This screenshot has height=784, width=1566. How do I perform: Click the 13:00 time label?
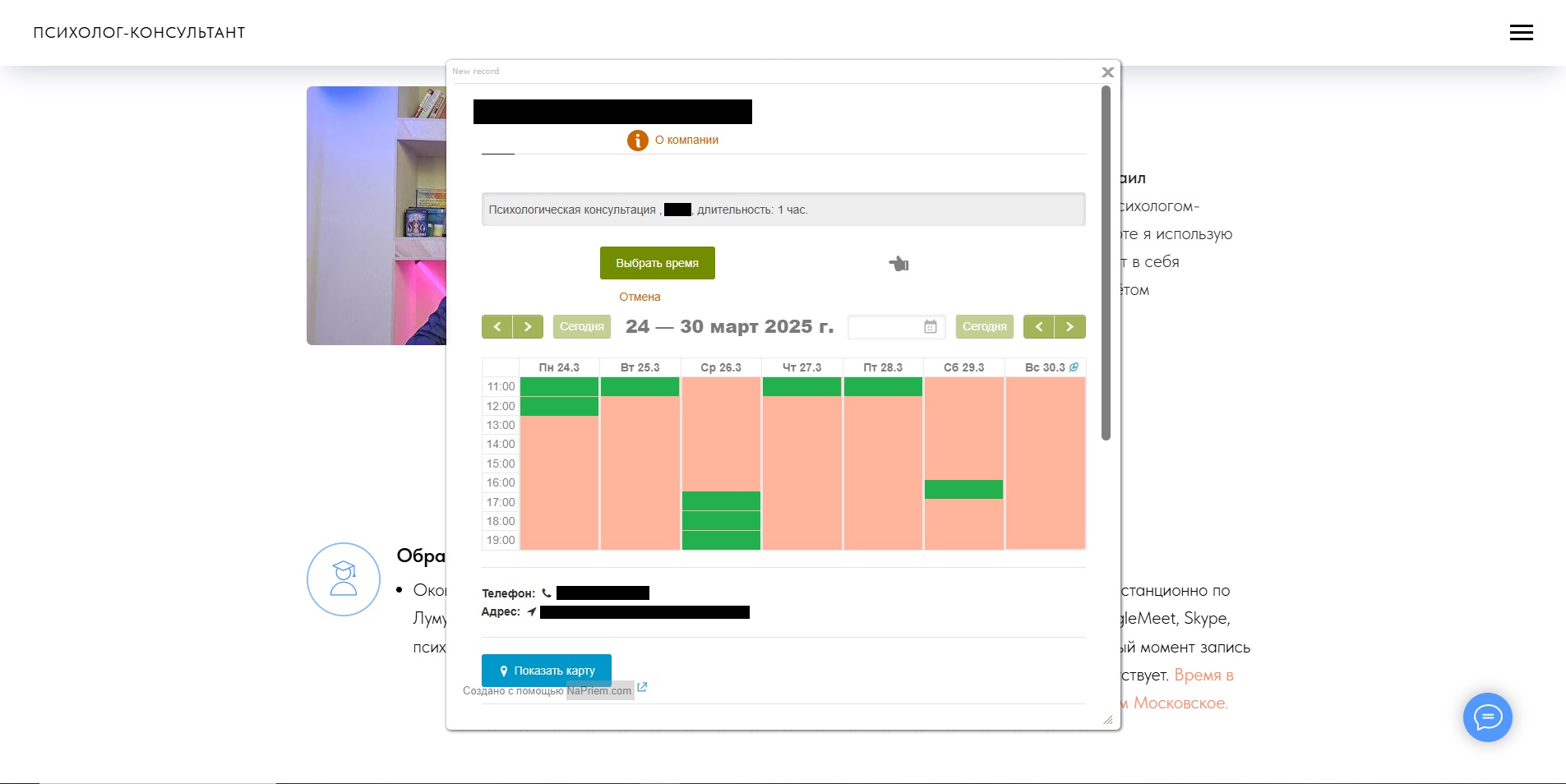coord(501,425)
